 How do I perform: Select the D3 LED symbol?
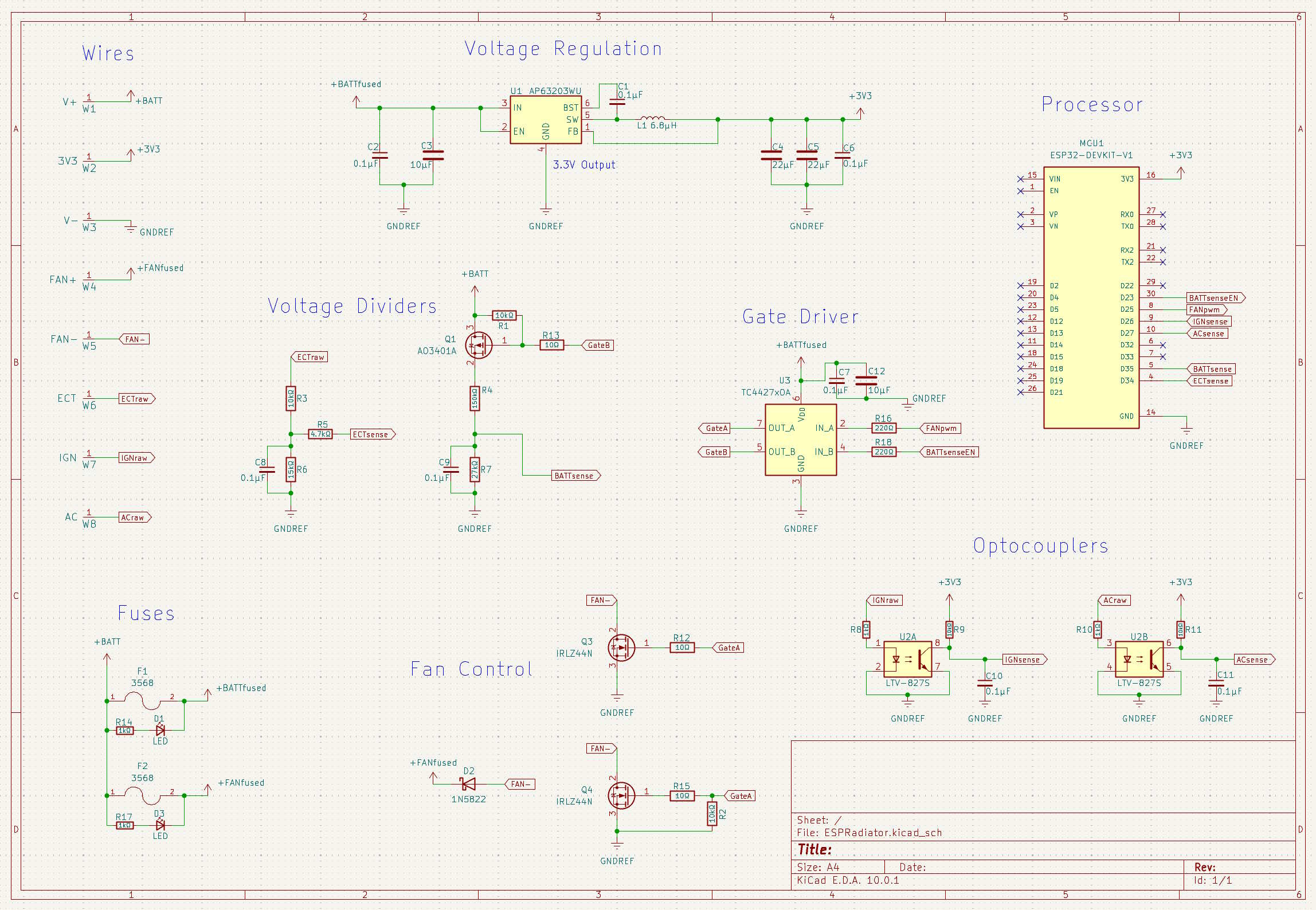coord(160,825)
